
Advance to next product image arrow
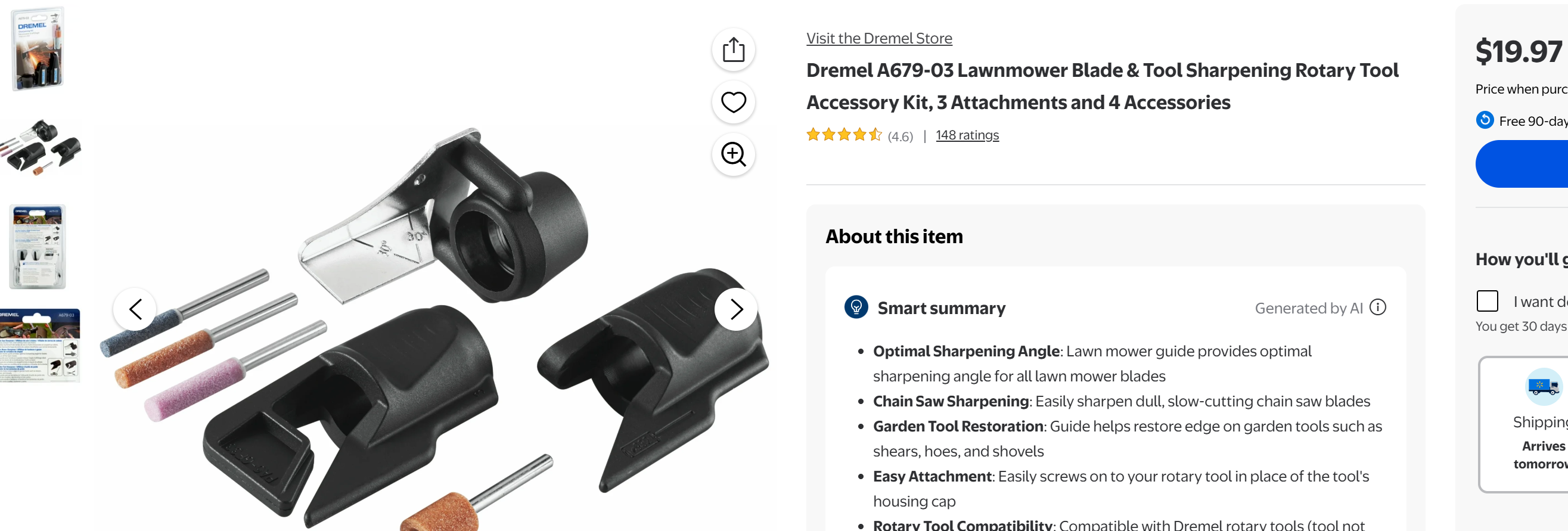click(736, 309)
